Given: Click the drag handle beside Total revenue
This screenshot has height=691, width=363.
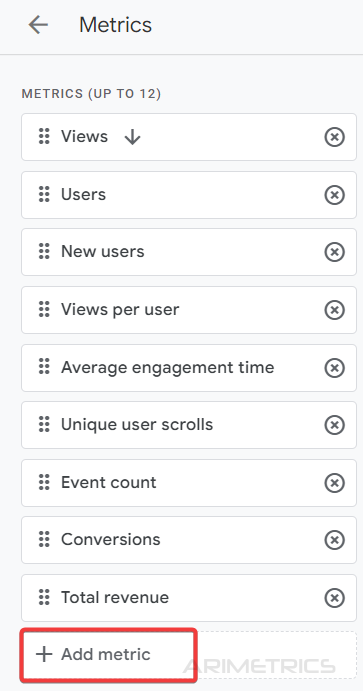Looking at the screenshot, I should 44,598.
